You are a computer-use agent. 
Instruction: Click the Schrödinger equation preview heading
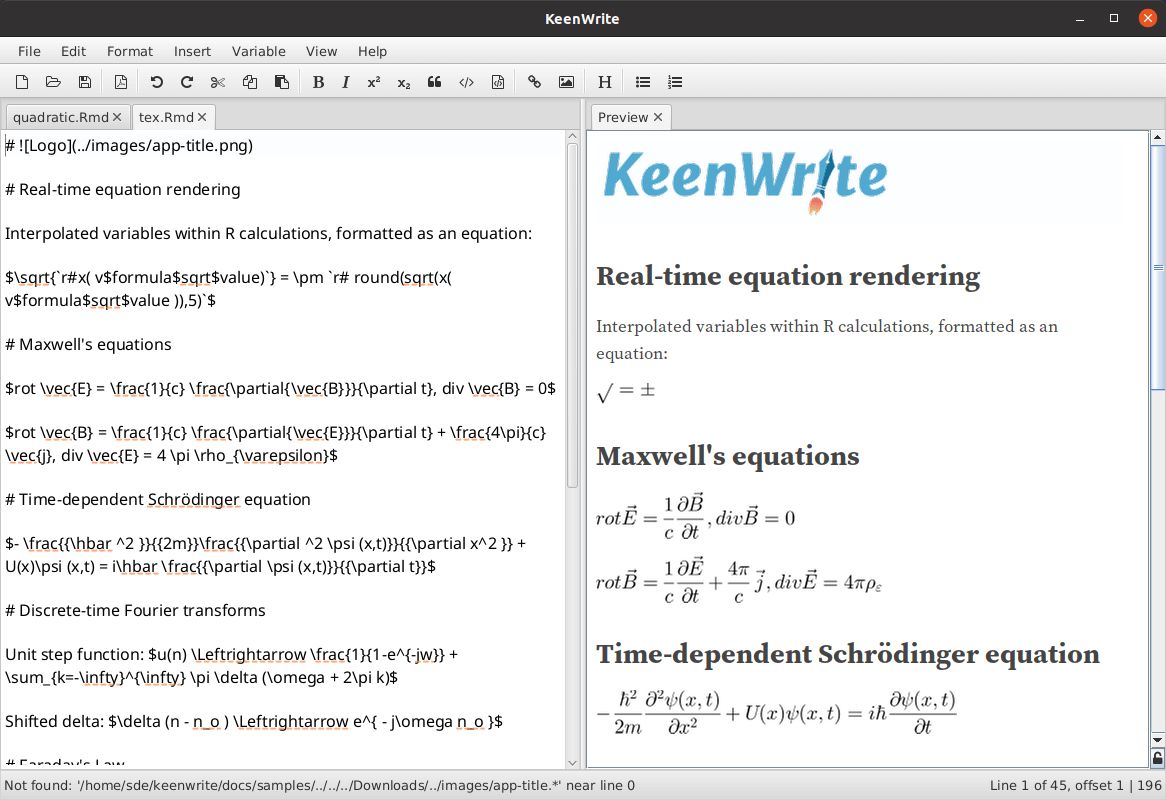848,654
